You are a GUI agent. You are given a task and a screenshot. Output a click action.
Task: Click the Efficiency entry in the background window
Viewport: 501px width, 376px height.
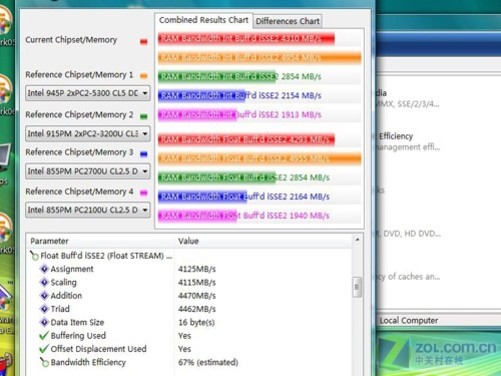point(396,136)
